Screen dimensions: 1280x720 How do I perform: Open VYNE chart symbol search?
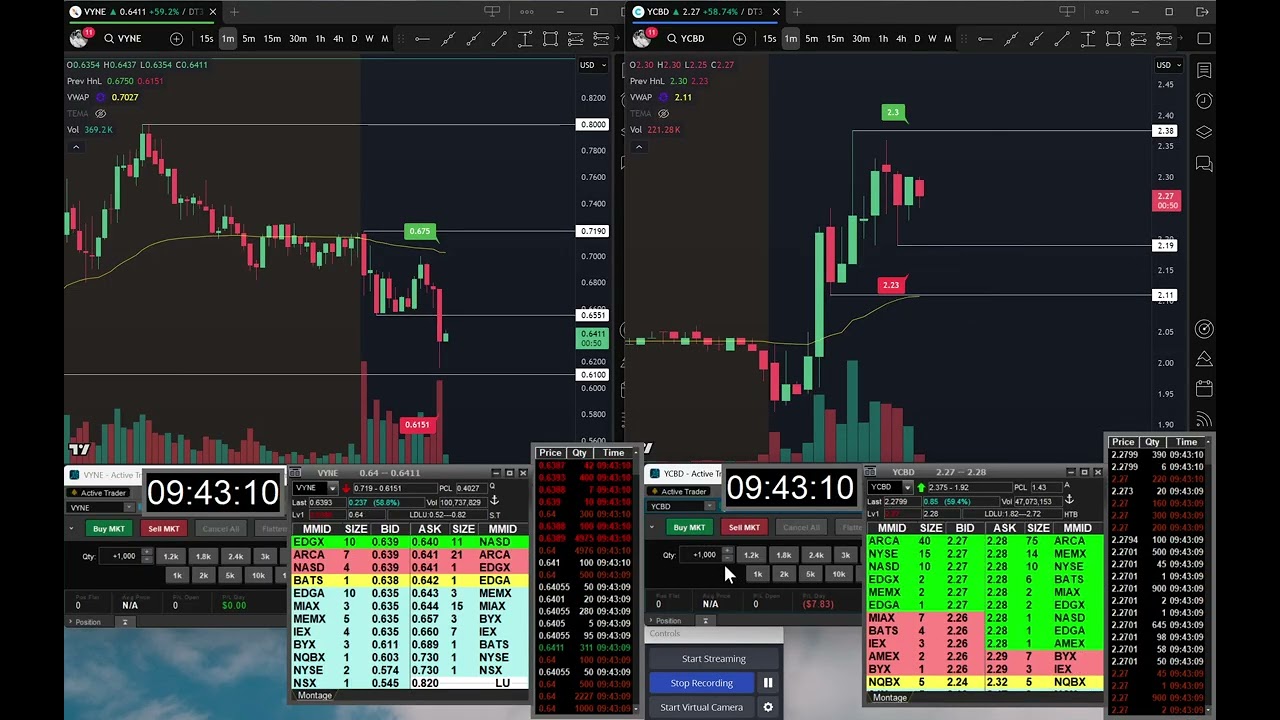pos(123,38)
